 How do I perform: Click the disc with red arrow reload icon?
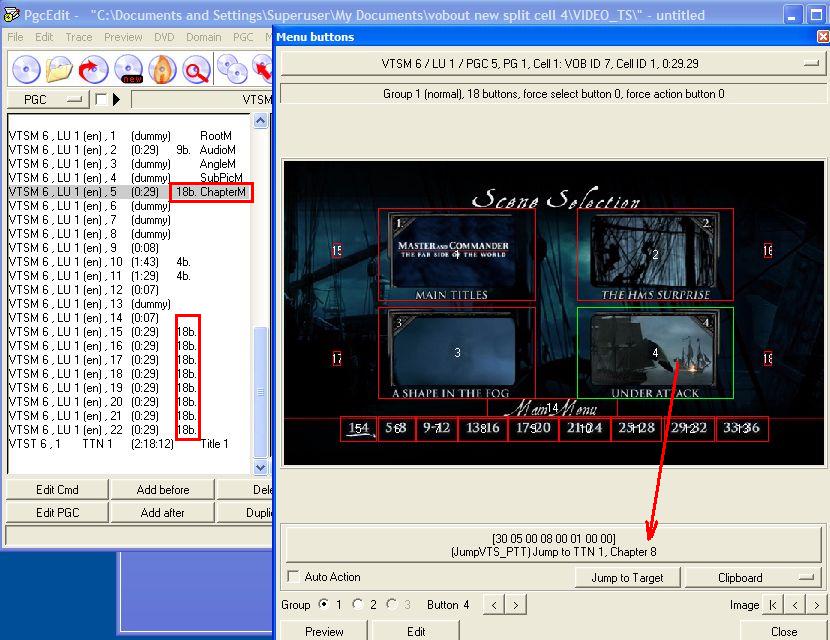tap(93, 69)
